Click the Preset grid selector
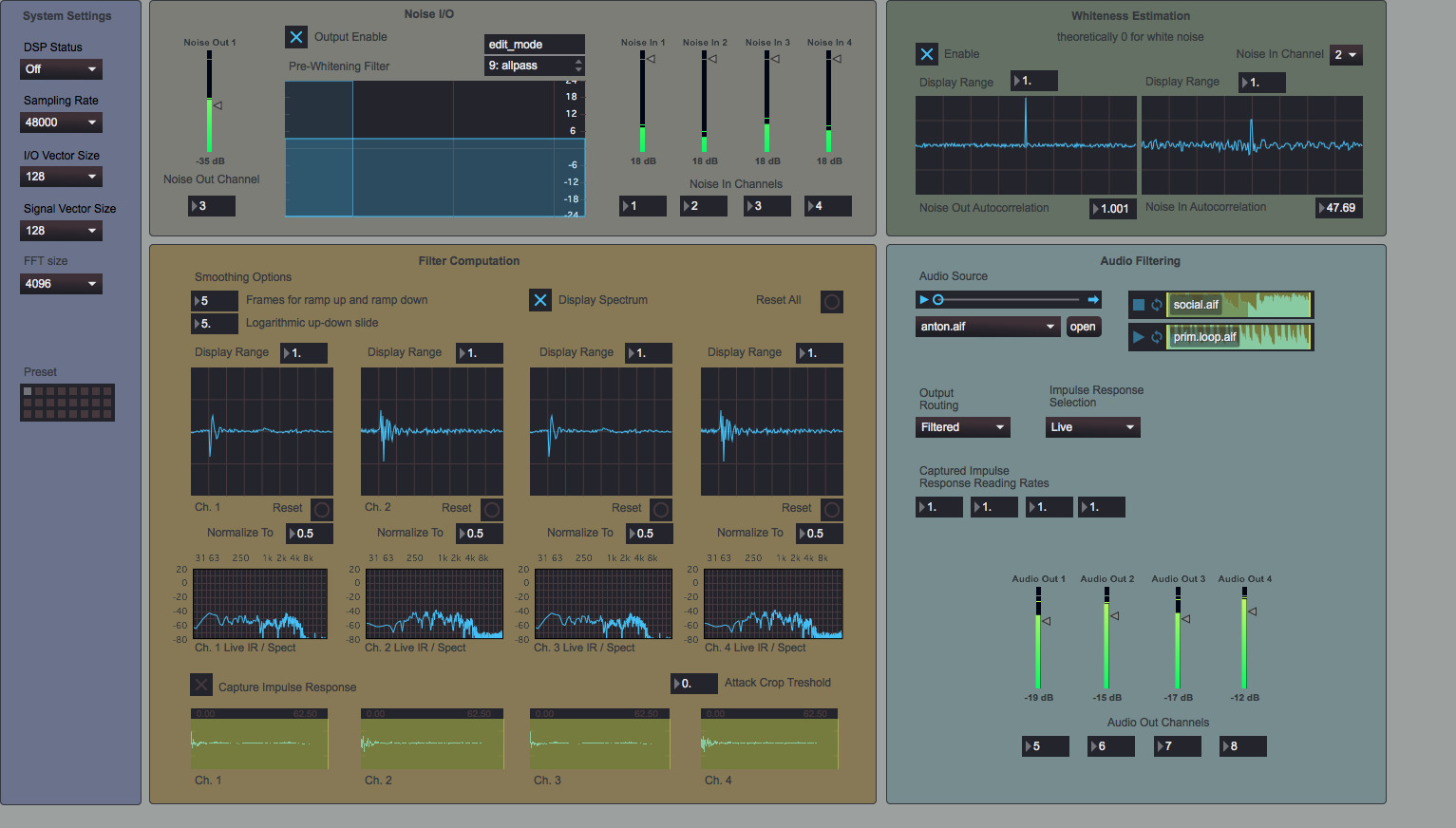Viewport: 1456px width, 828px height. [x=67, y=403]
